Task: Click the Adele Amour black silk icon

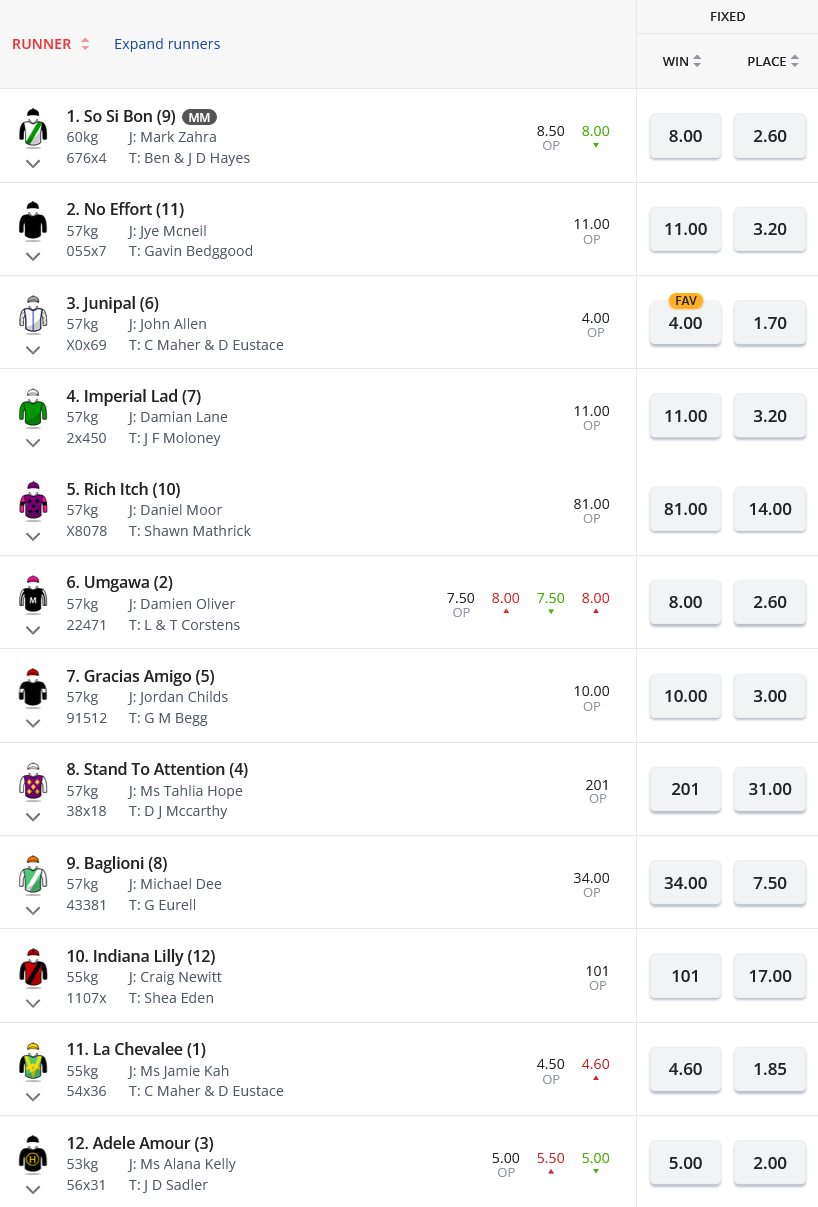Action: tap(33, 1154)
